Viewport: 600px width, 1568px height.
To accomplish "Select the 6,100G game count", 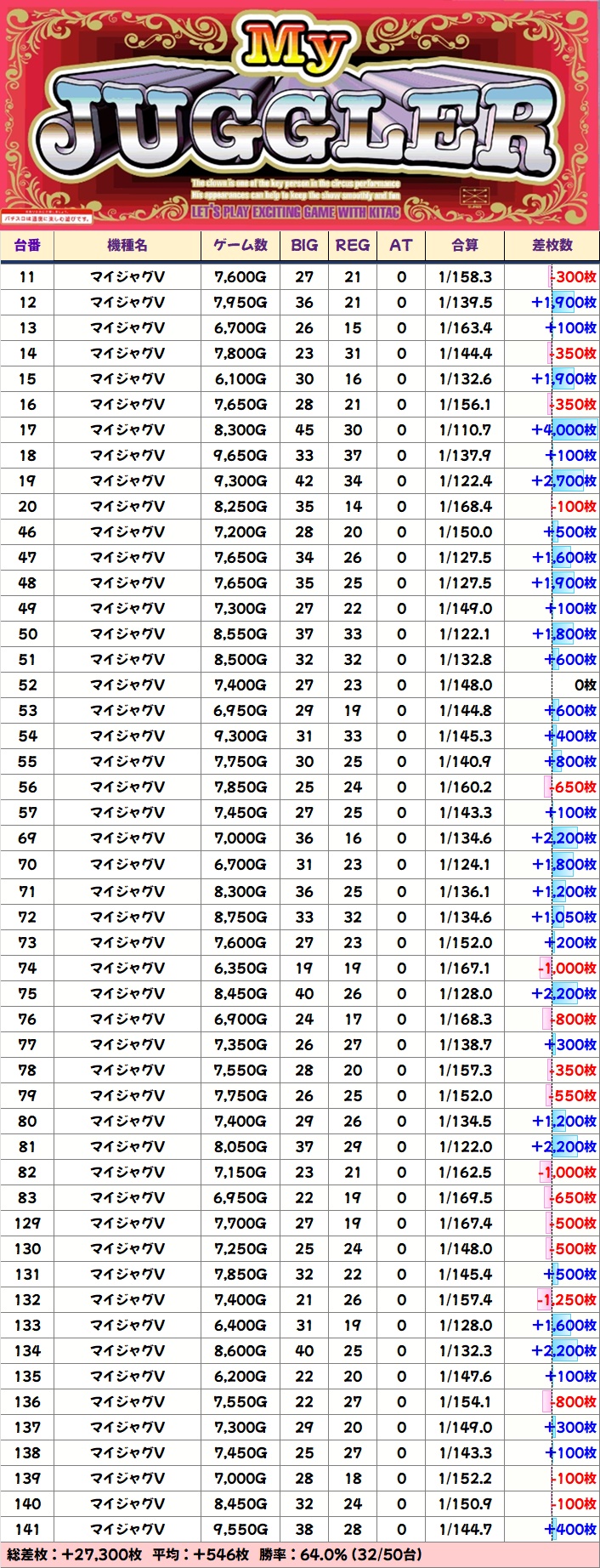I will (241, 378).
